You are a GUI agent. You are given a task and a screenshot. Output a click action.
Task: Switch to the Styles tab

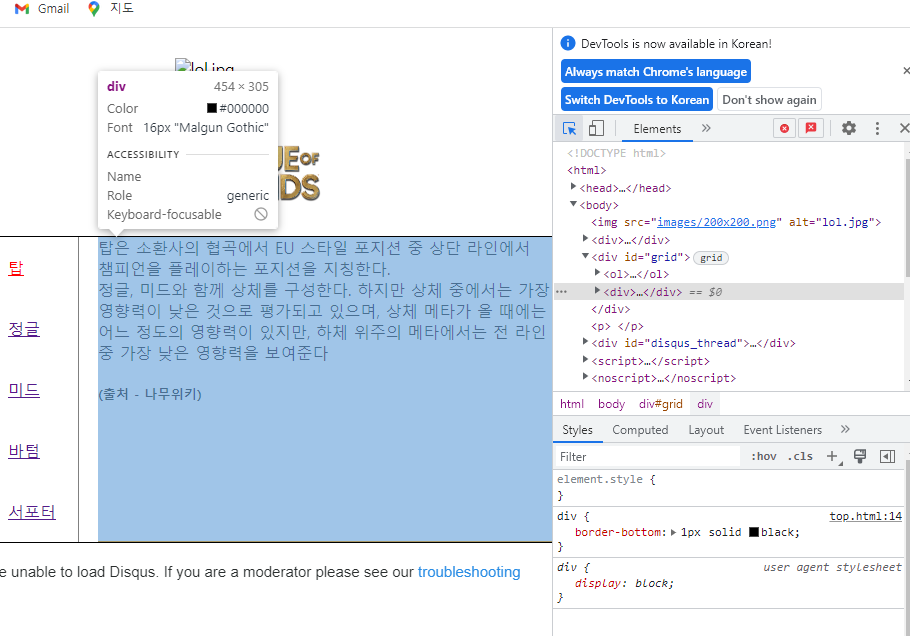[577, 430]
